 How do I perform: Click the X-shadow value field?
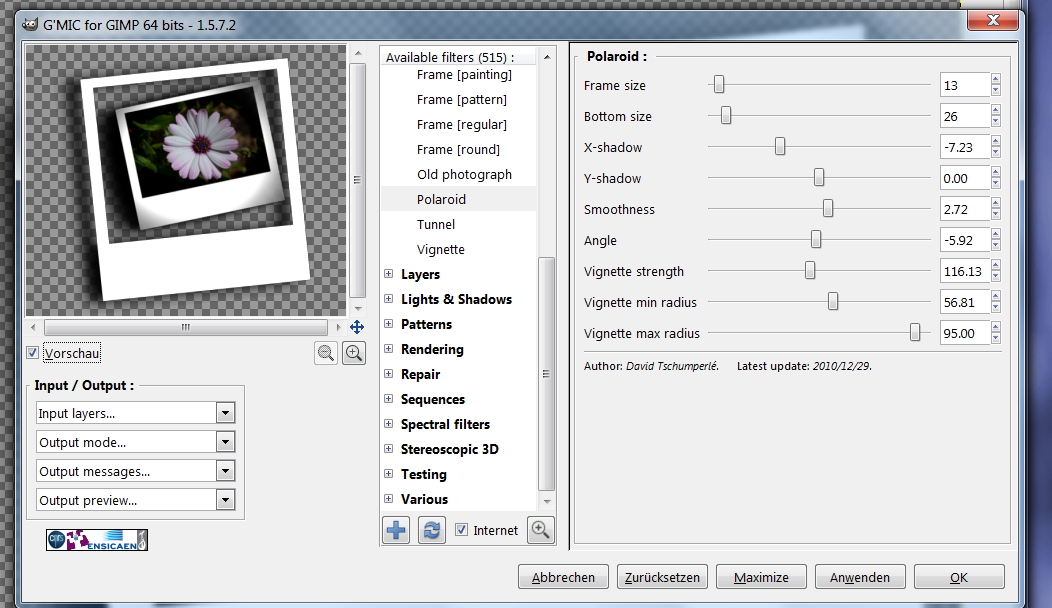tap(965, 147)
